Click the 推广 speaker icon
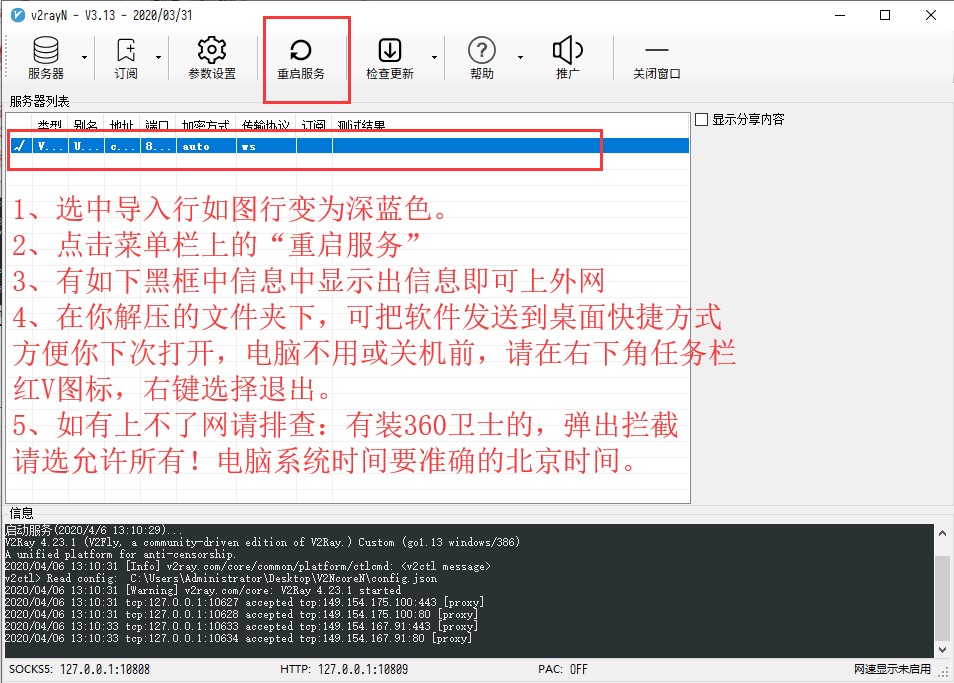 (568, 58)
